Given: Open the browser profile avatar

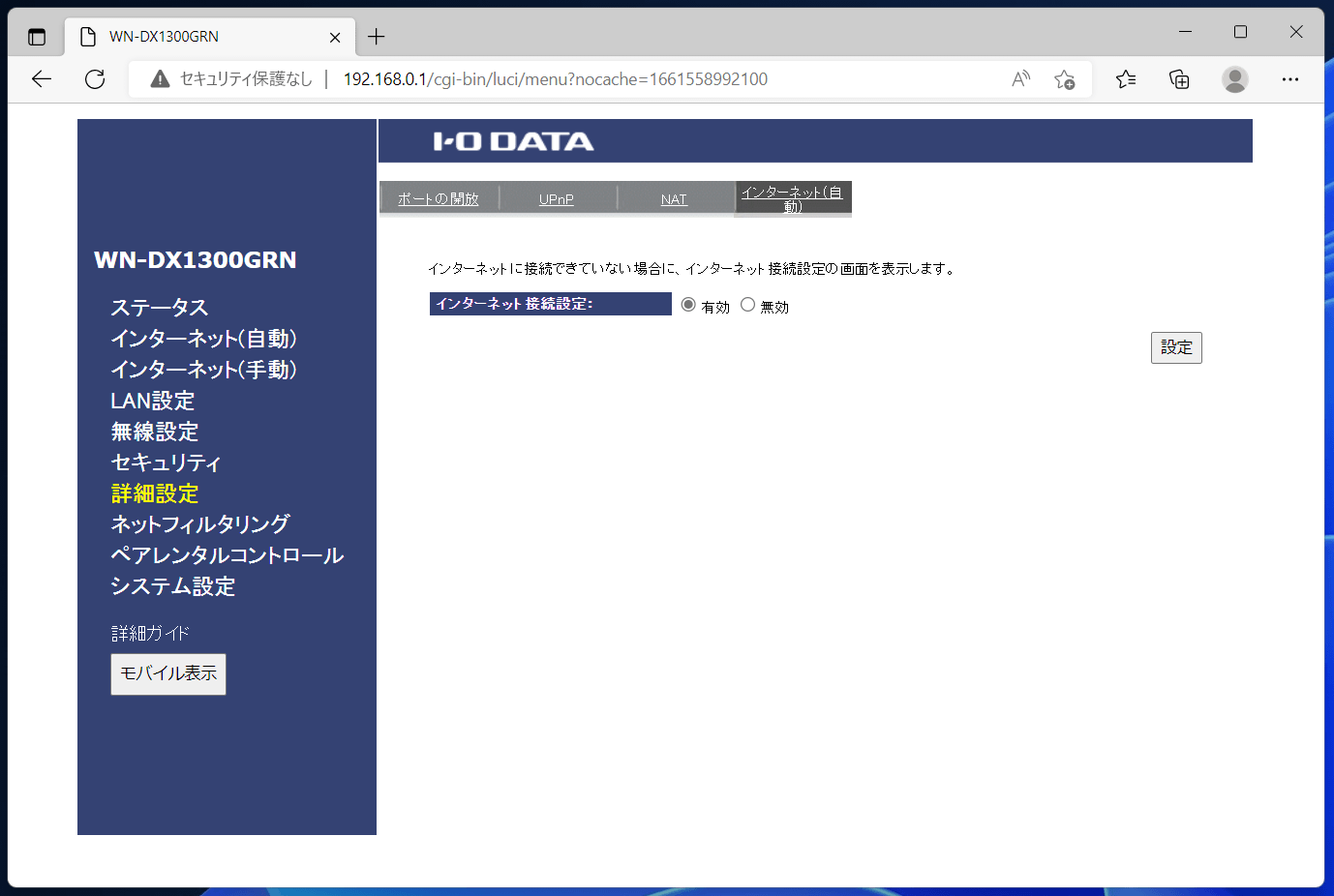Looking at the screenshot, I should click(x=1234, y=79).
